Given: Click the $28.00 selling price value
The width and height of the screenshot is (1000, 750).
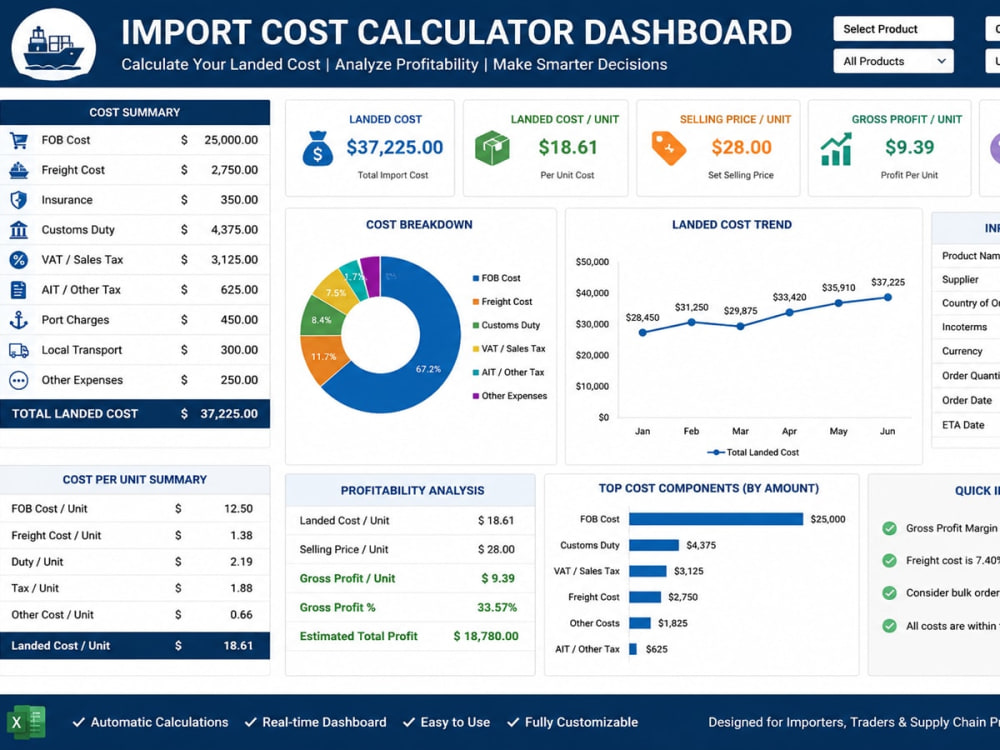Looking at the screenshot, I should click(742, 147).
